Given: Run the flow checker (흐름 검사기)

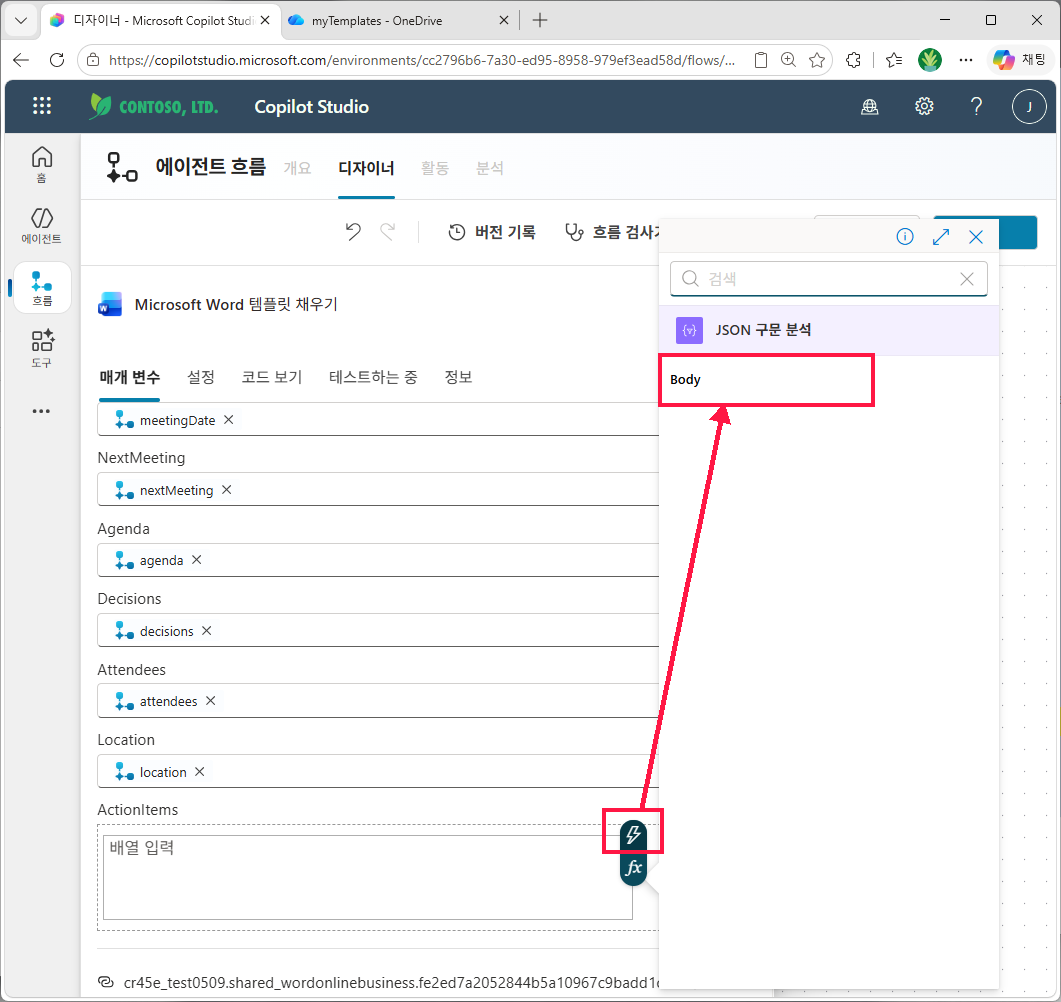Looking at the screenshot, I should 612,232.
